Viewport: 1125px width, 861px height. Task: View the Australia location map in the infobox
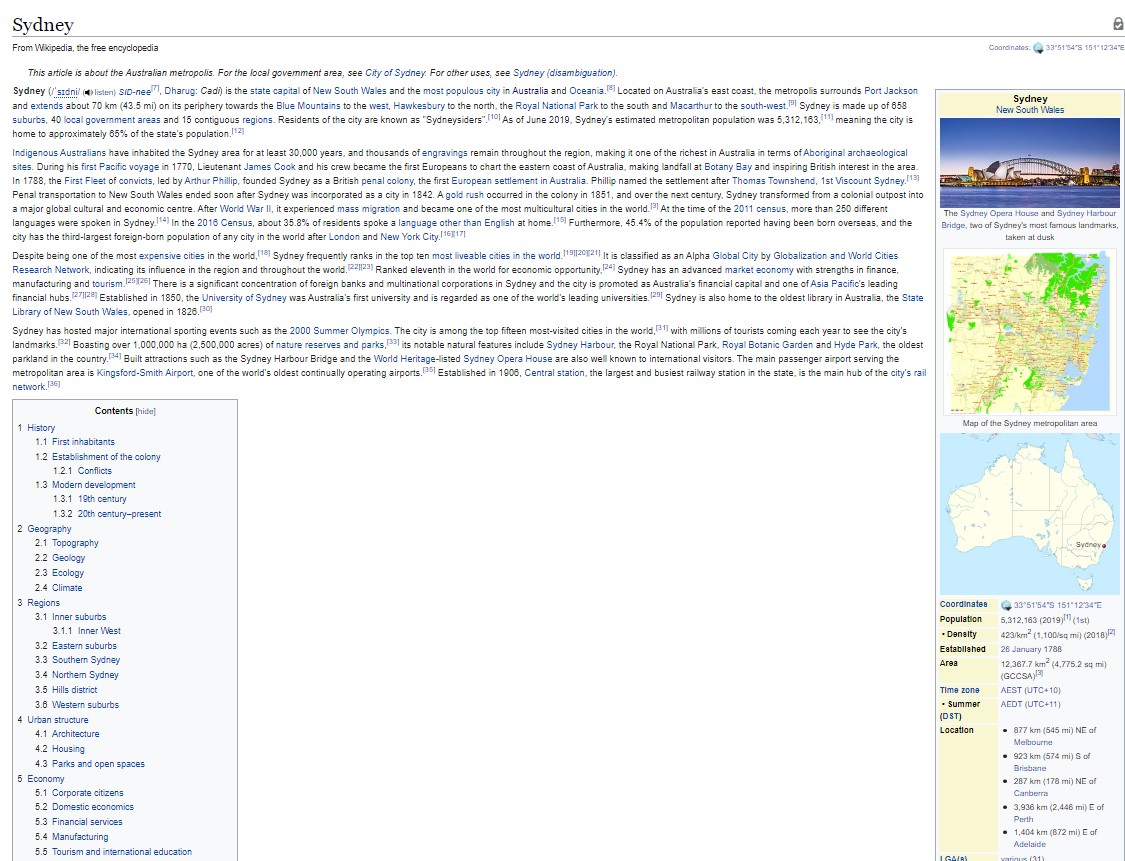[x=1029, y=513]
